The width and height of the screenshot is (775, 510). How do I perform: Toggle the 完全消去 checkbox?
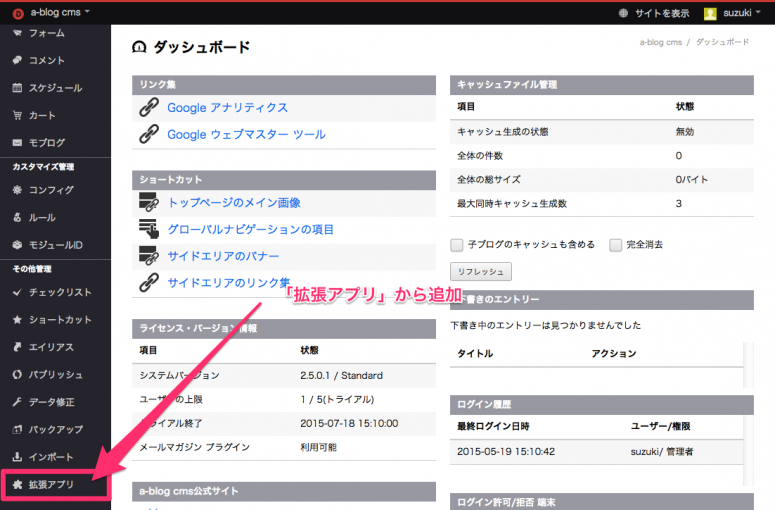point(615,245)
